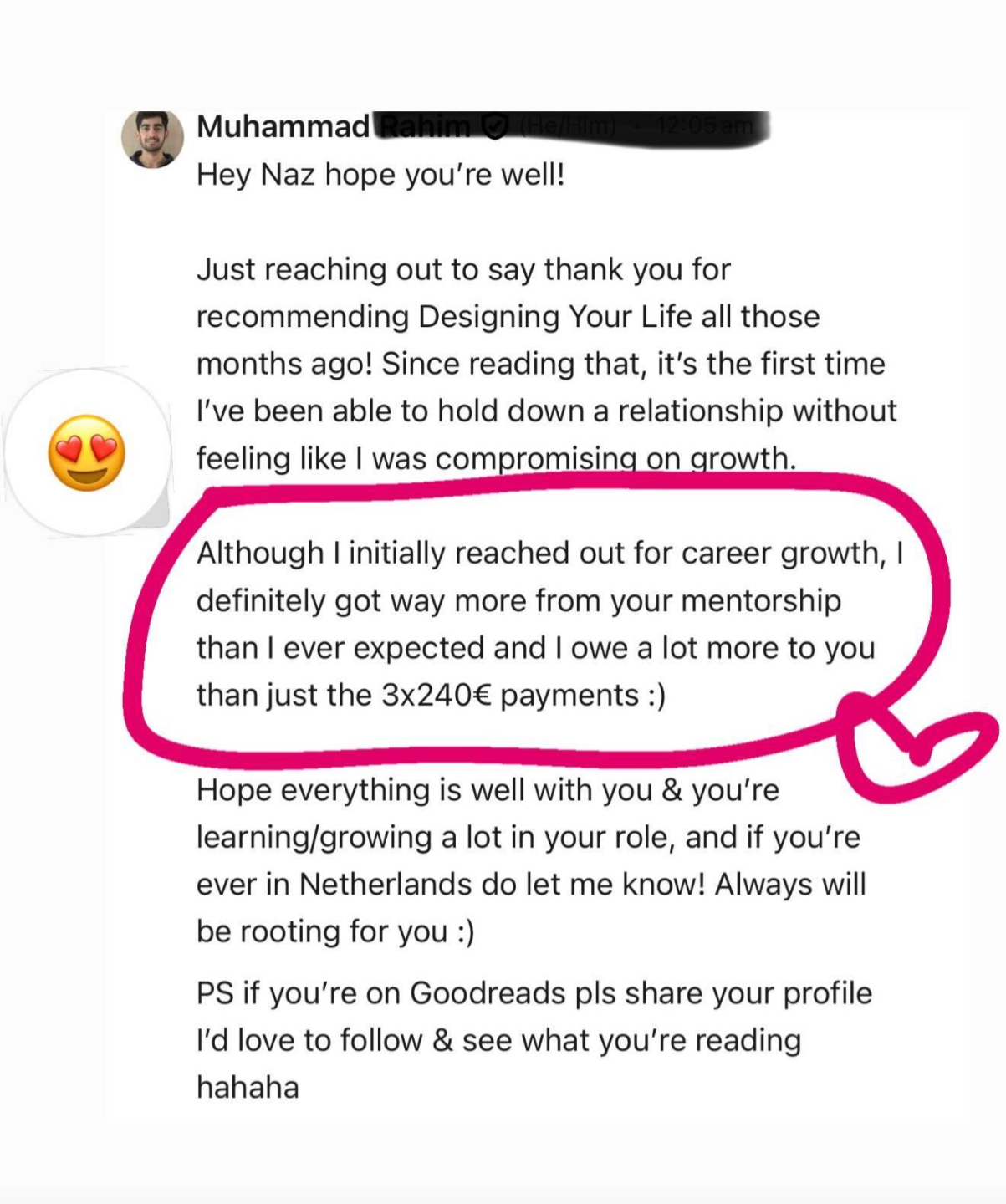Click the smiley after '3x240€ payments'
1006x1204 pixels.
(x=656, y=696)
